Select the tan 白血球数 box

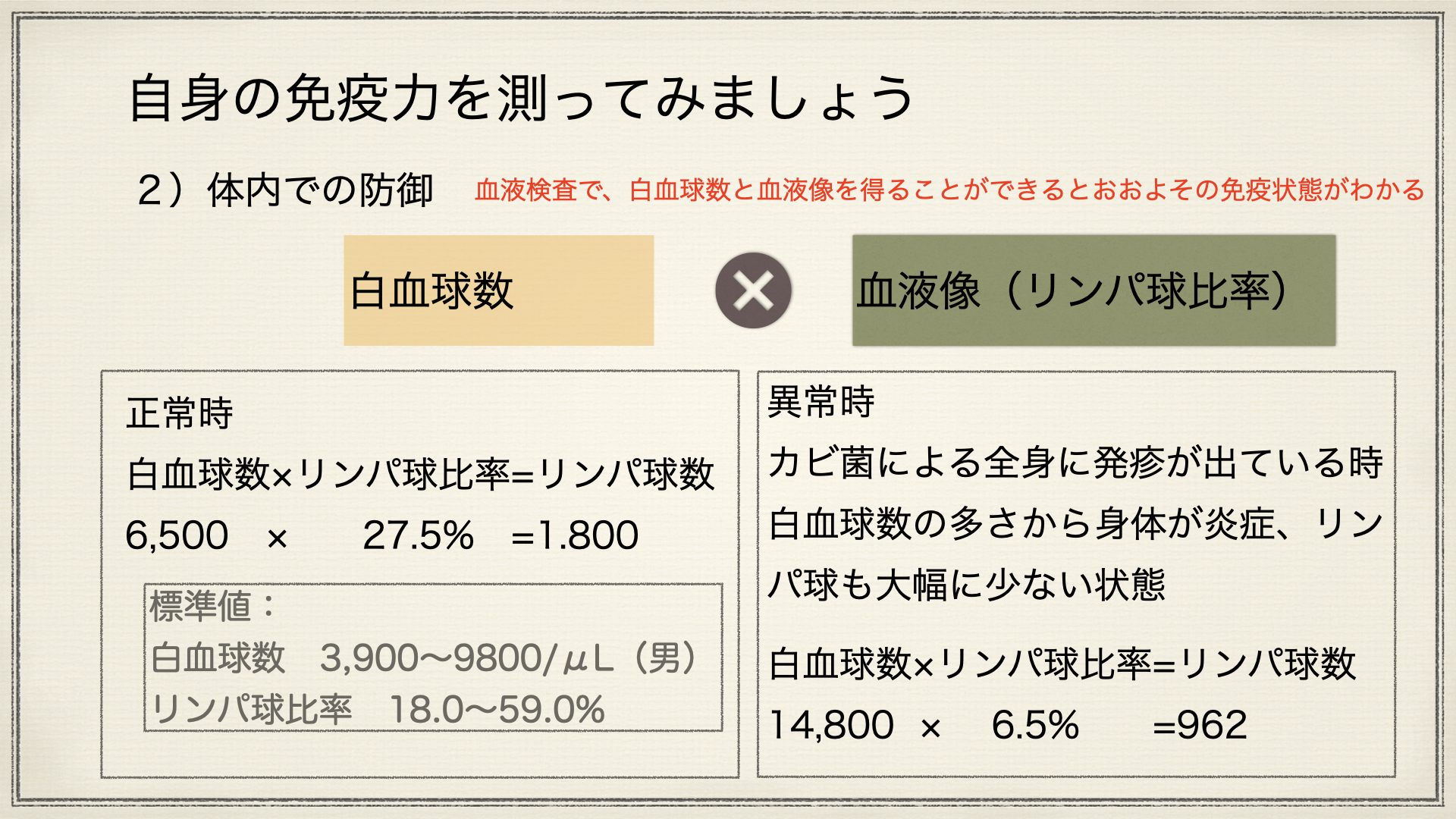(x=498, y=290)
